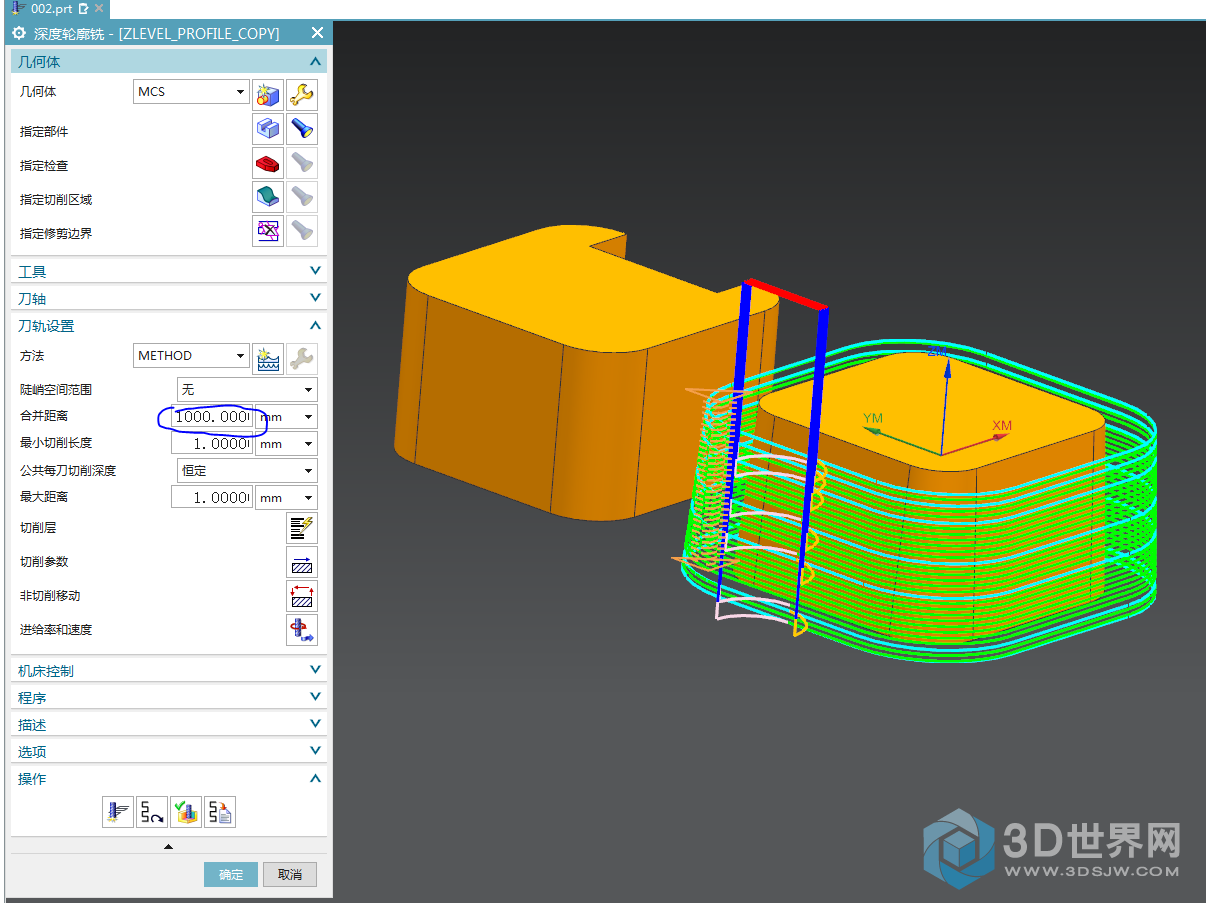Open the Cutting Parameters (切削参数) dialog

[x=301, y=562]
